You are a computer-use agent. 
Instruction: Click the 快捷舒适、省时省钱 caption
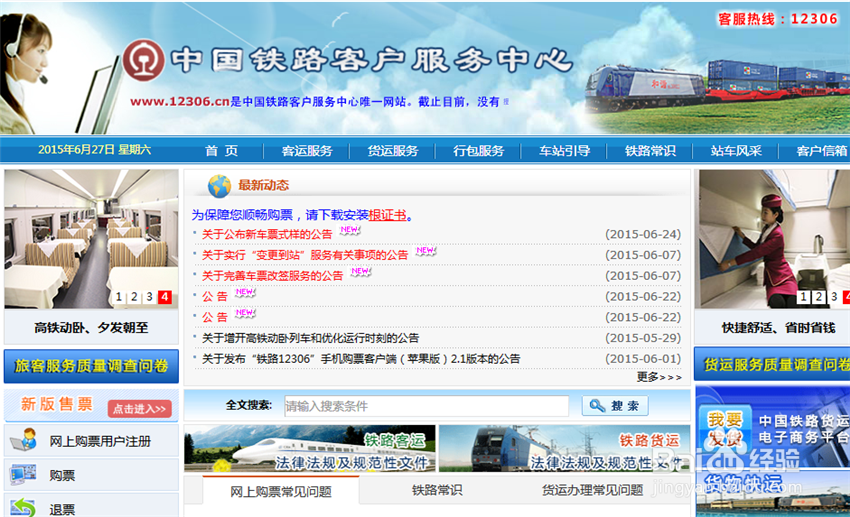pos(778,327)
